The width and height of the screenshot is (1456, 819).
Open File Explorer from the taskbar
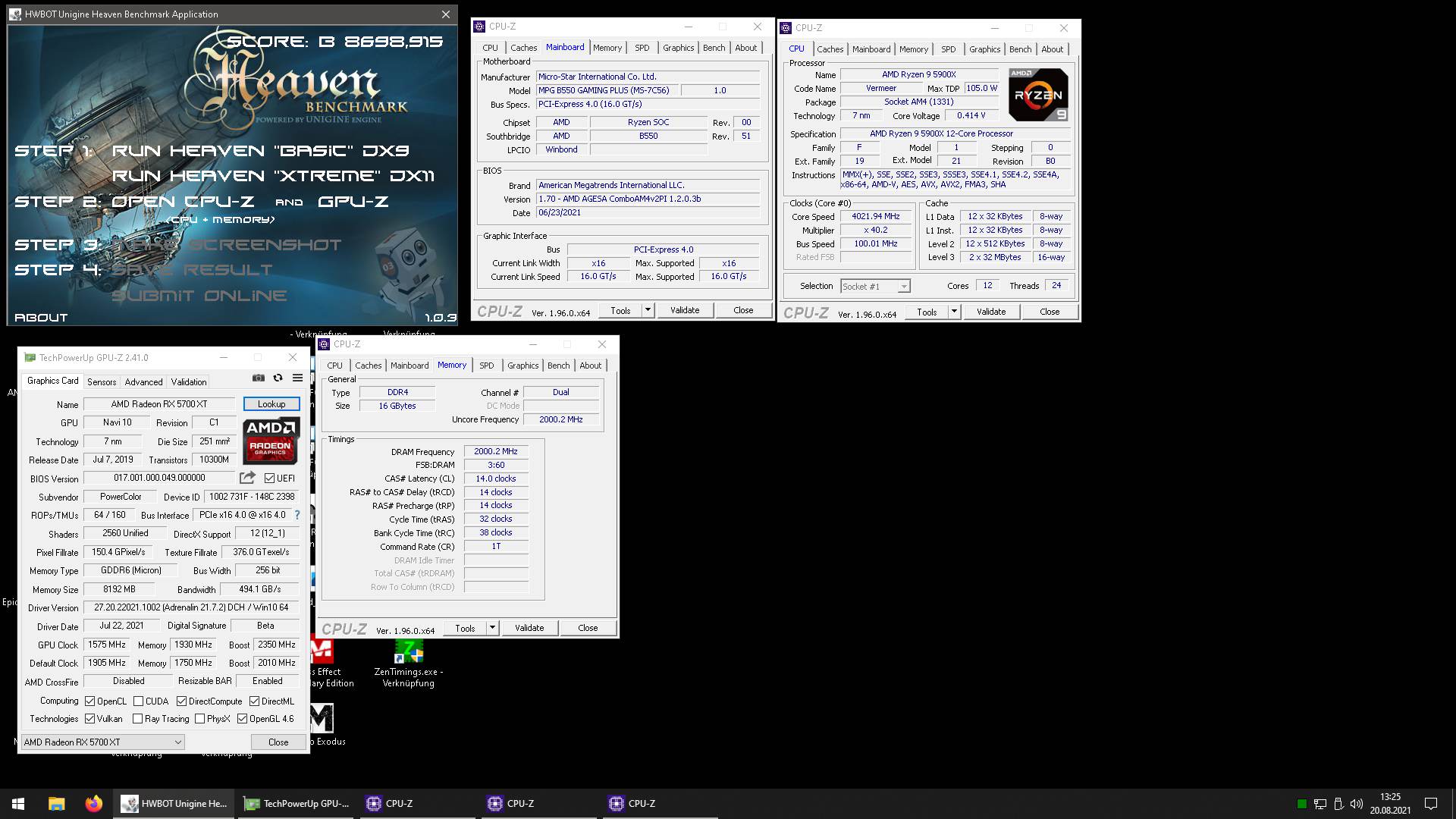pos(56,804)
